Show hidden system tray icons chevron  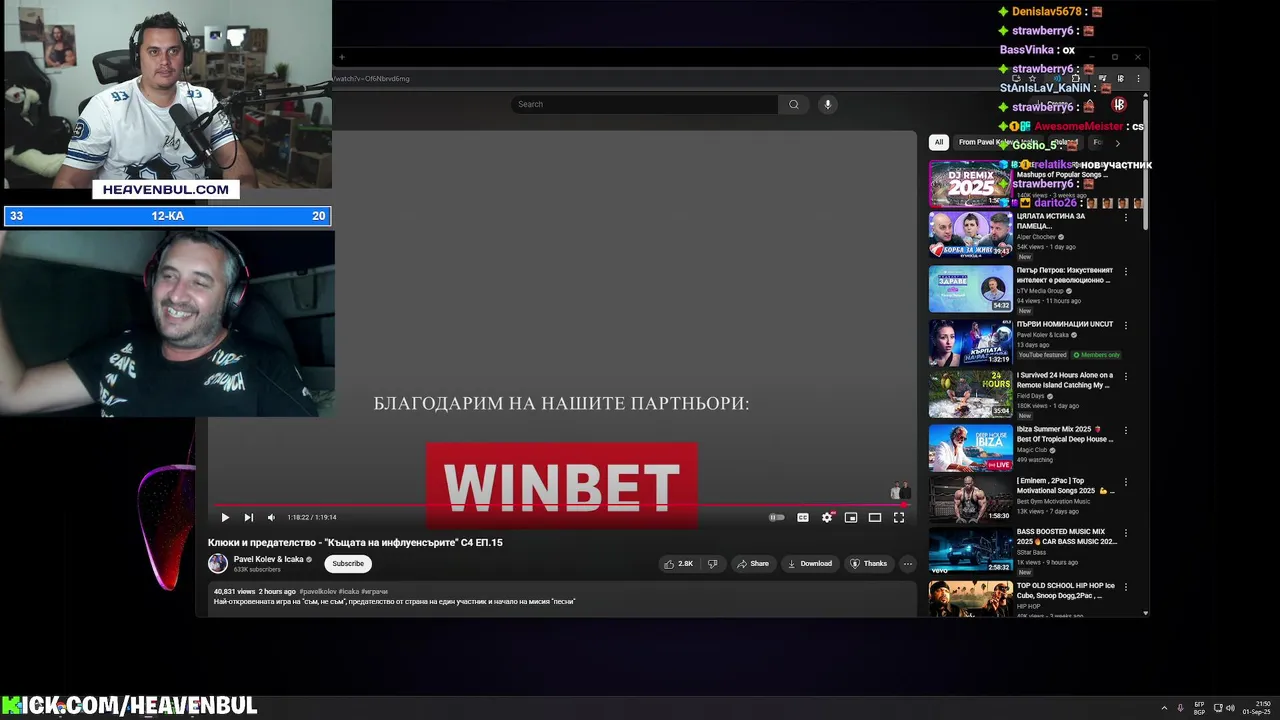tap(1164, 708)
